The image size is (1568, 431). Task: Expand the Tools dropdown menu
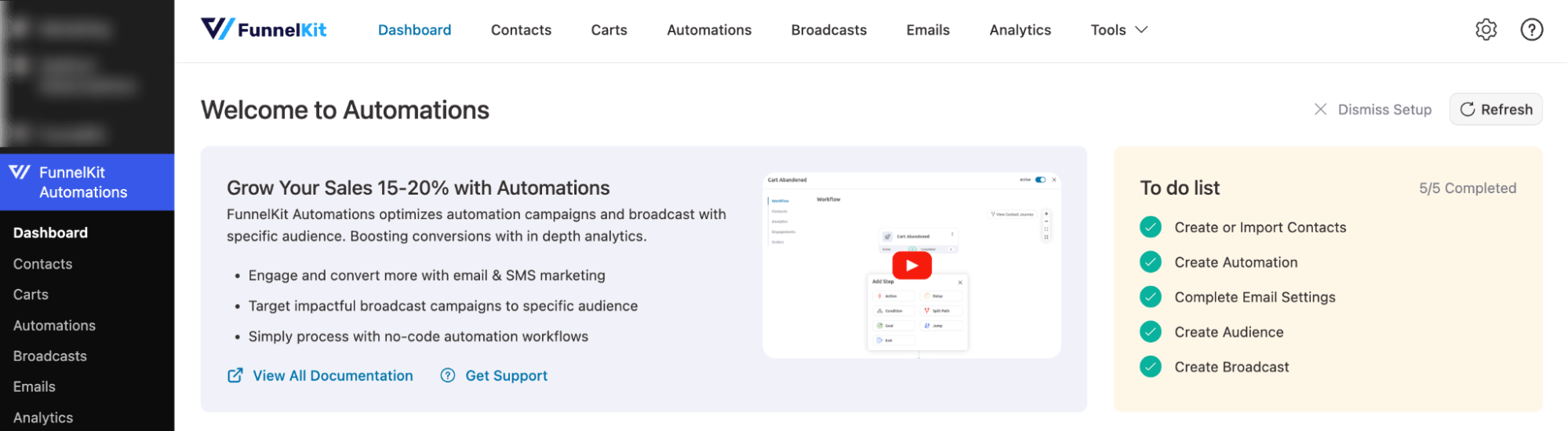(1119, 30)
